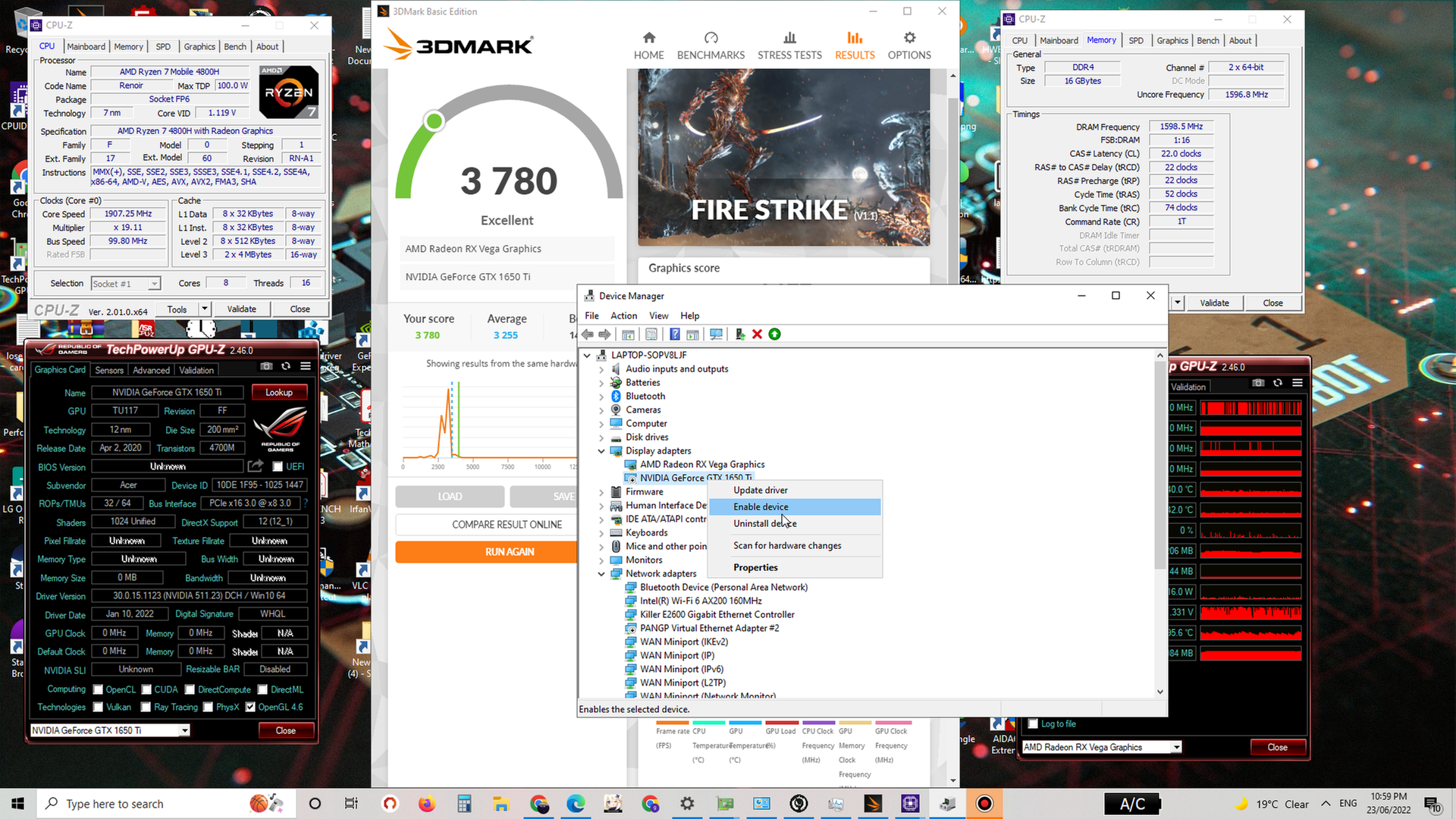Open Task View on taskbar
This screenshot has width=1456, height=819.
tap(351, 804)
